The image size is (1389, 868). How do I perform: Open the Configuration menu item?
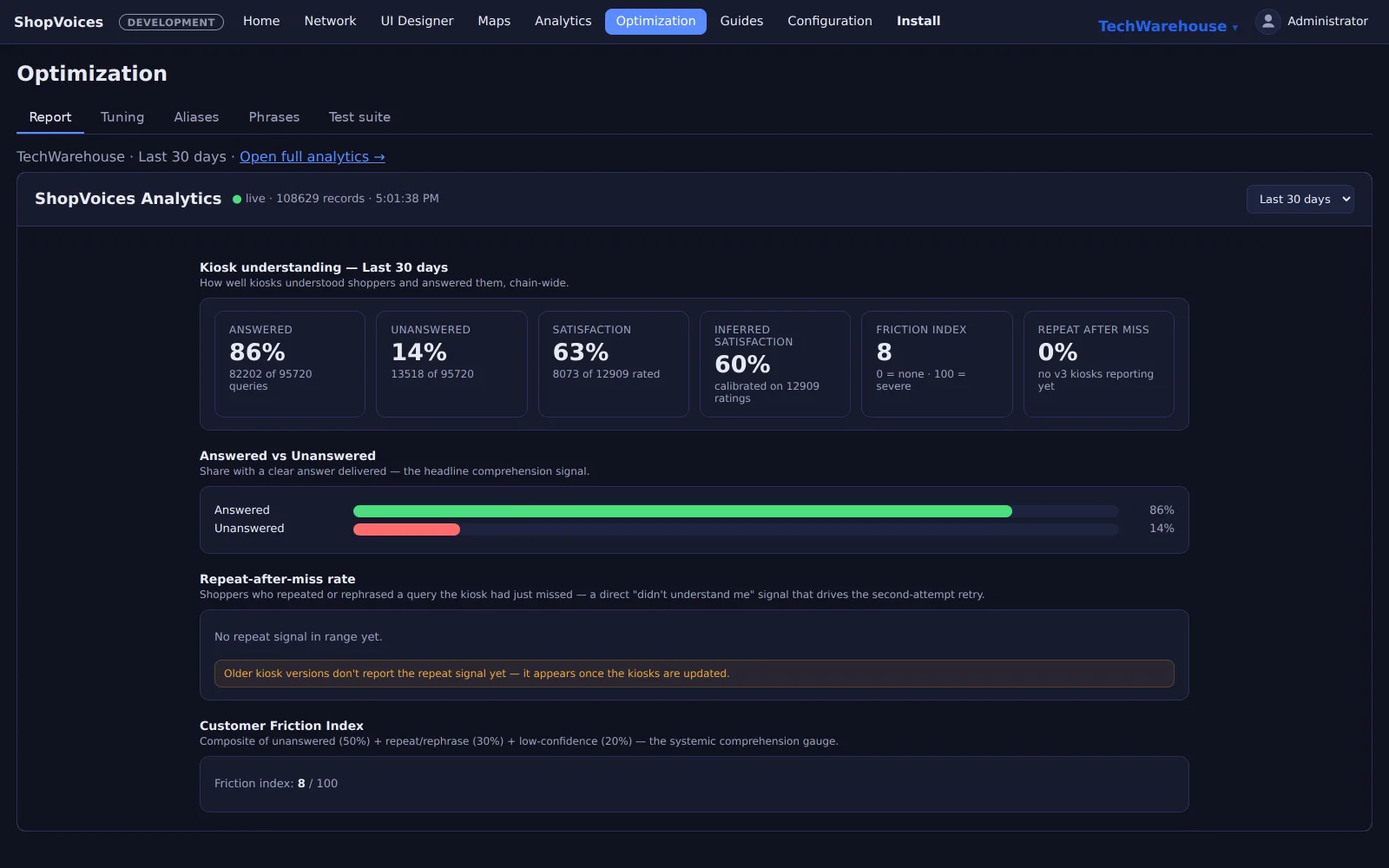click(x=829, y=21)
